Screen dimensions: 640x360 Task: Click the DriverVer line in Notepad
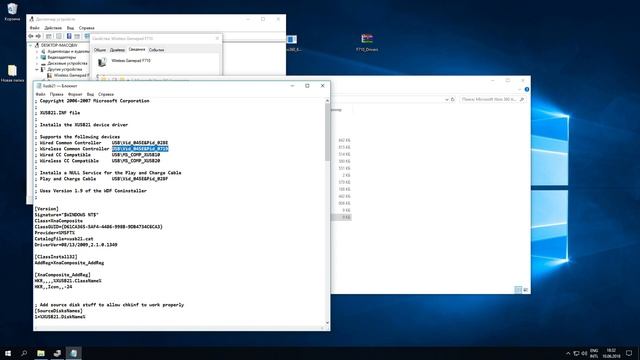[76, 245]
